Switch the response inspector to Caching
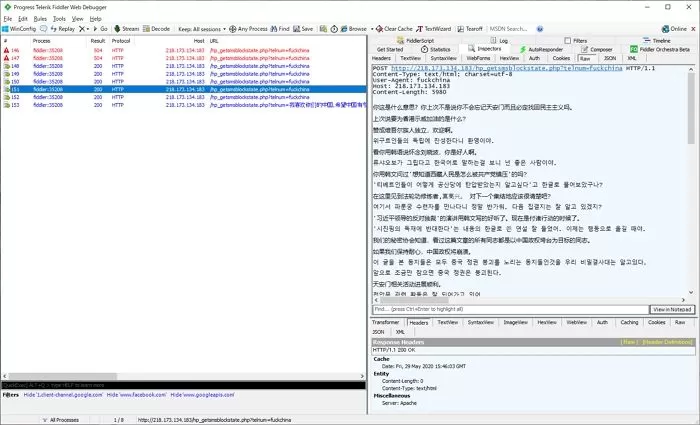Viewport: 700px width, 425px height. point(629,322)
